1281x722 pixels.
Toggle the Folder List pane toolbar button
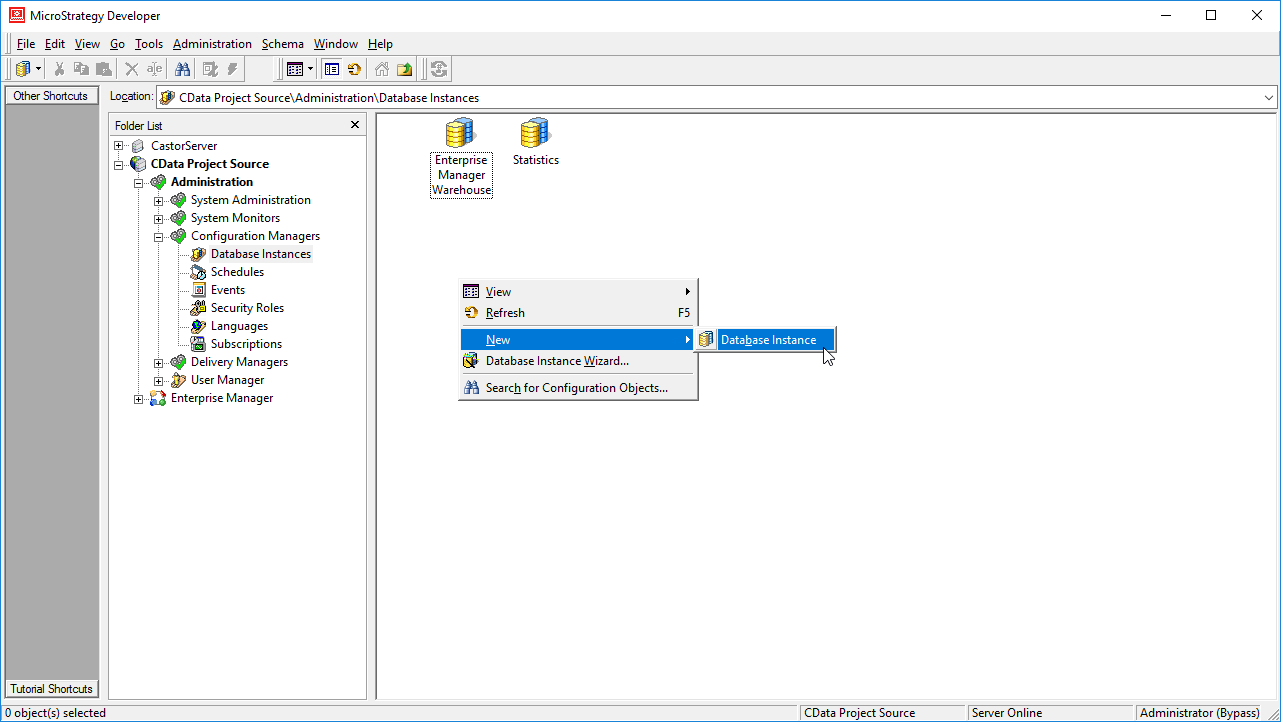(332, 69)
